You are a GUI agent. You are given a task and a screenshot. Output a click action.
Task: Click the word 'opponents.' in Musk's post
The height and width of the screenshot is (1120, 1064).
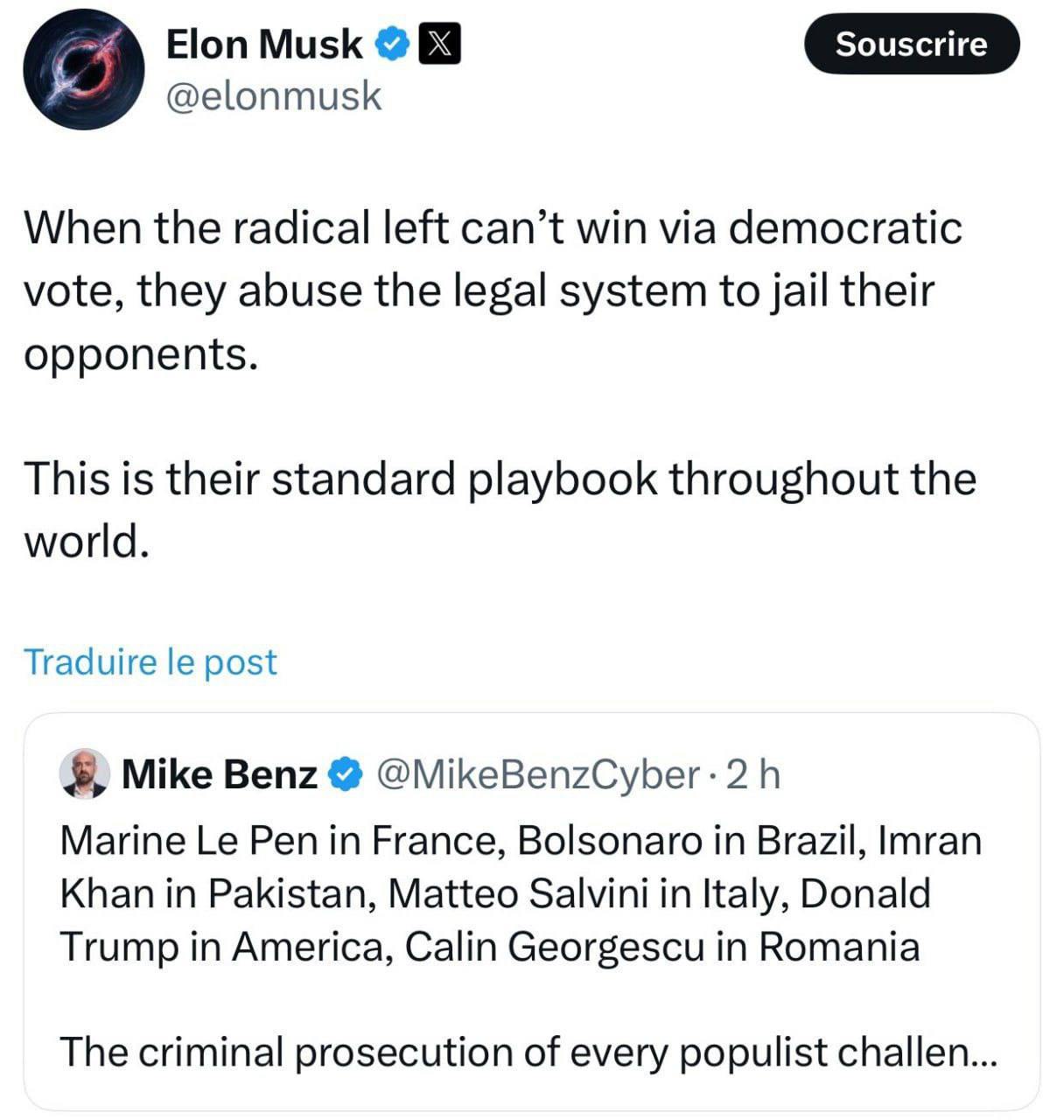click(x=141, y=354)
